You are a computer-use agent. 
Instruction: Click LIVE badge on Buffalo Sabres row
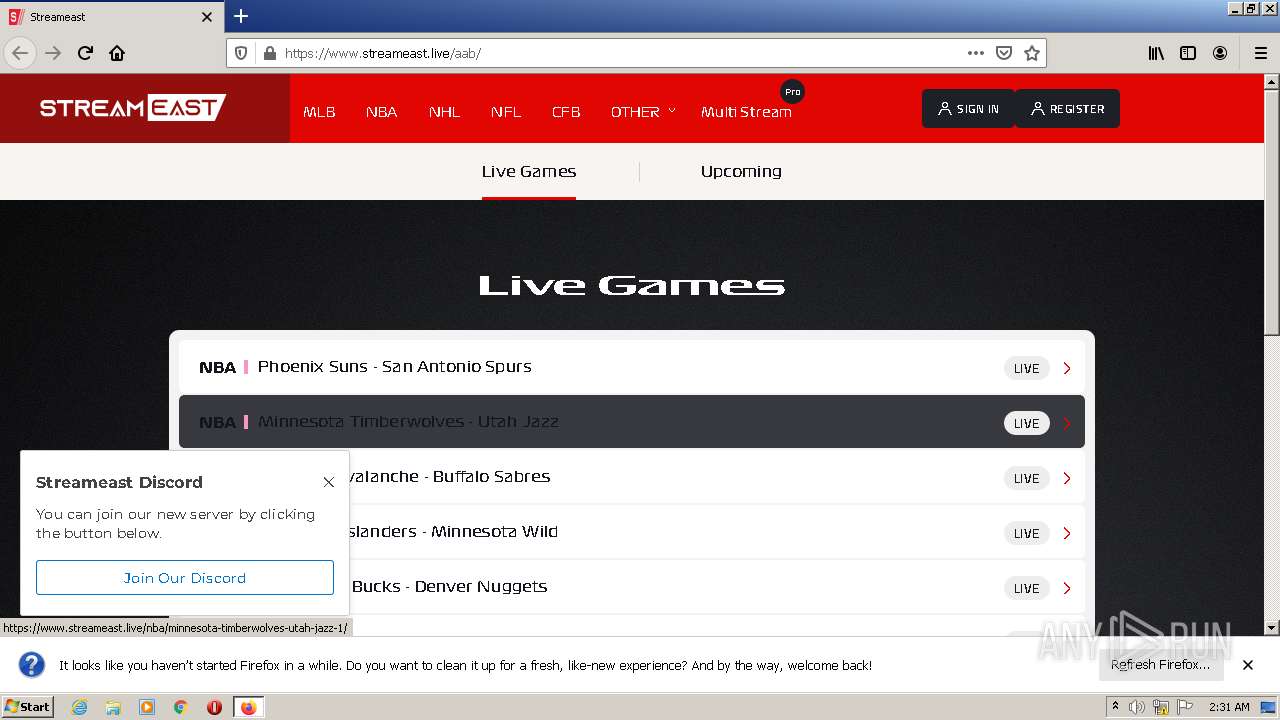click(x=1027, y=478)
